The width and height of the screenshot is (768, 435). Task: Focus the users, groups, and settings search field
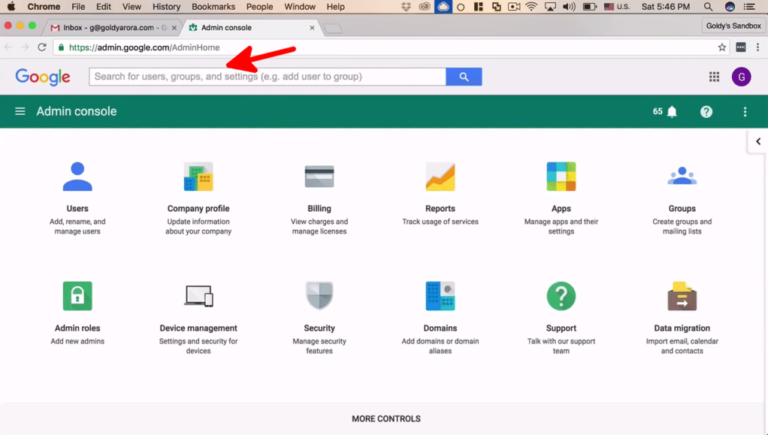267,76
